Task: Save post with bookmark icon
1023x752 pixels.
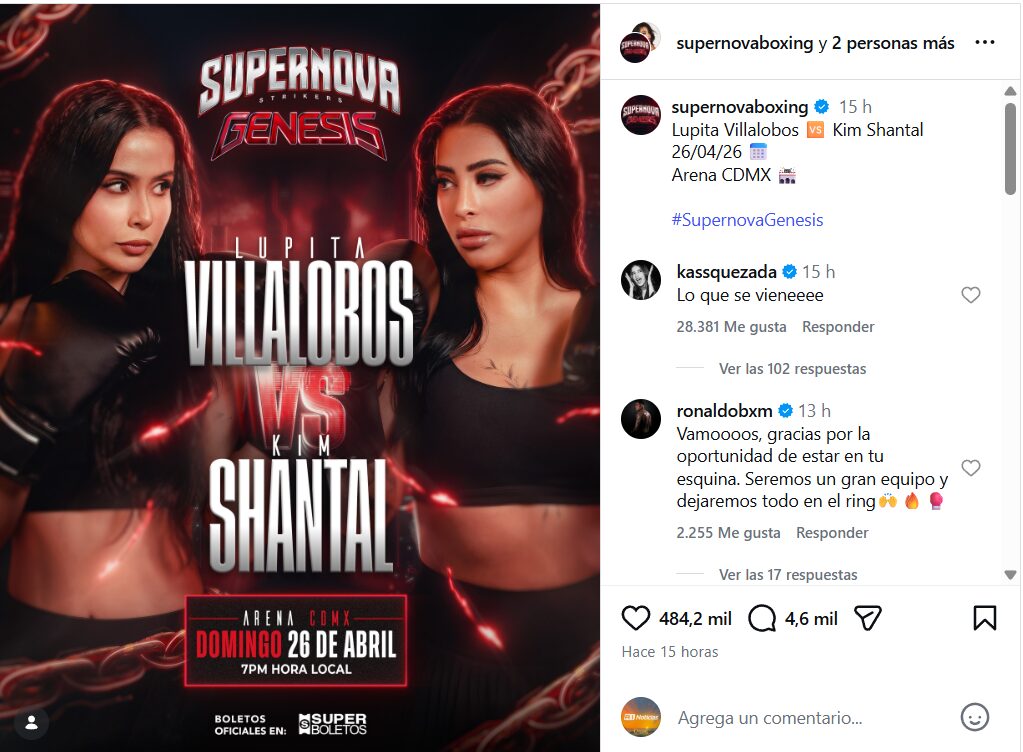Action: (x=985, y=618)
